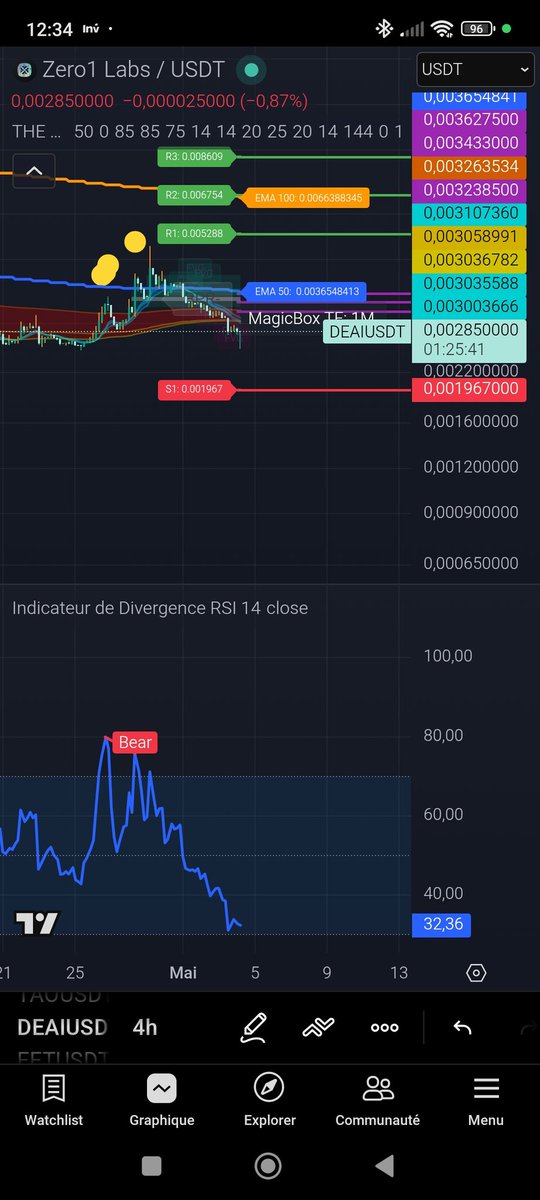Tap the Android recent apps square button
The image size is (540, 1200).
pos(151,1165)
